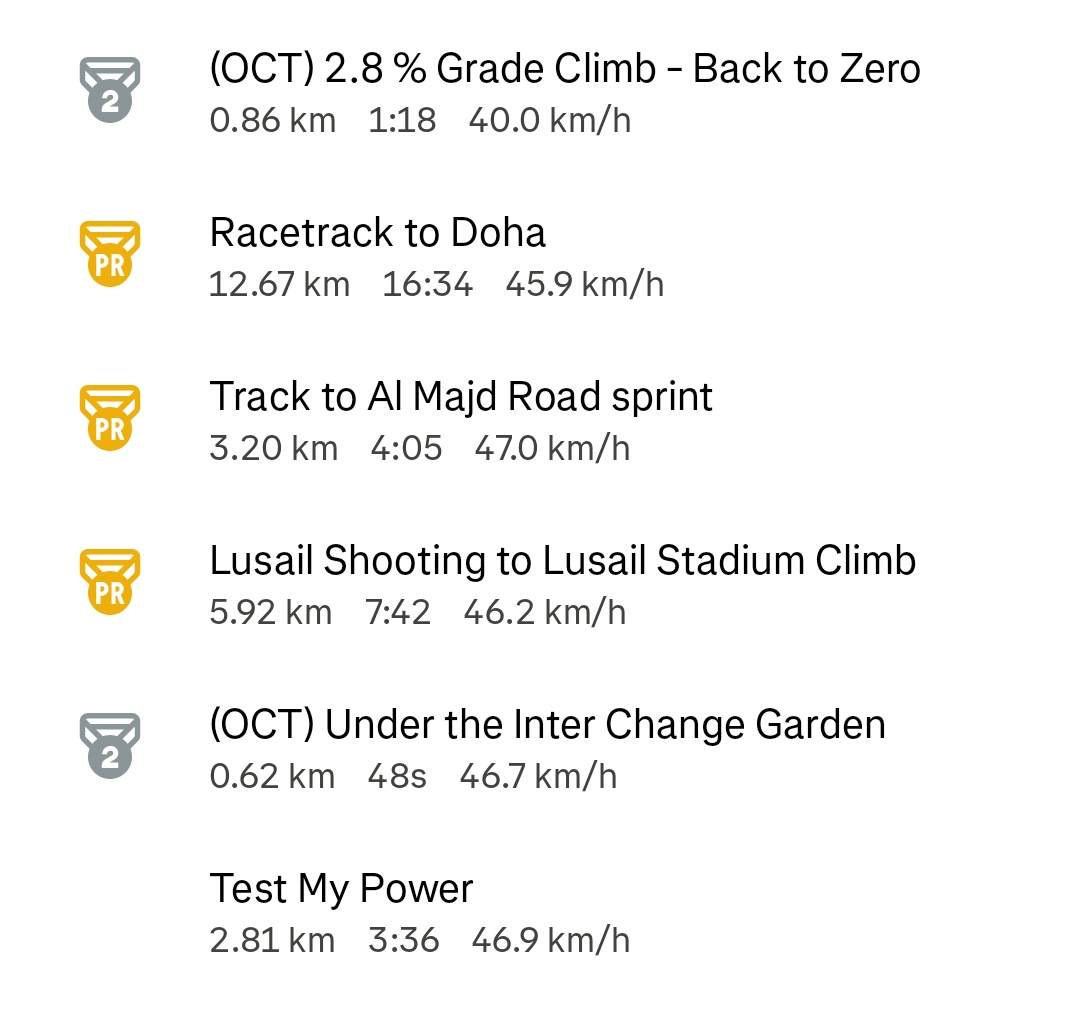
Task: Open the Test My Power segment
Action: pos(341,889)
